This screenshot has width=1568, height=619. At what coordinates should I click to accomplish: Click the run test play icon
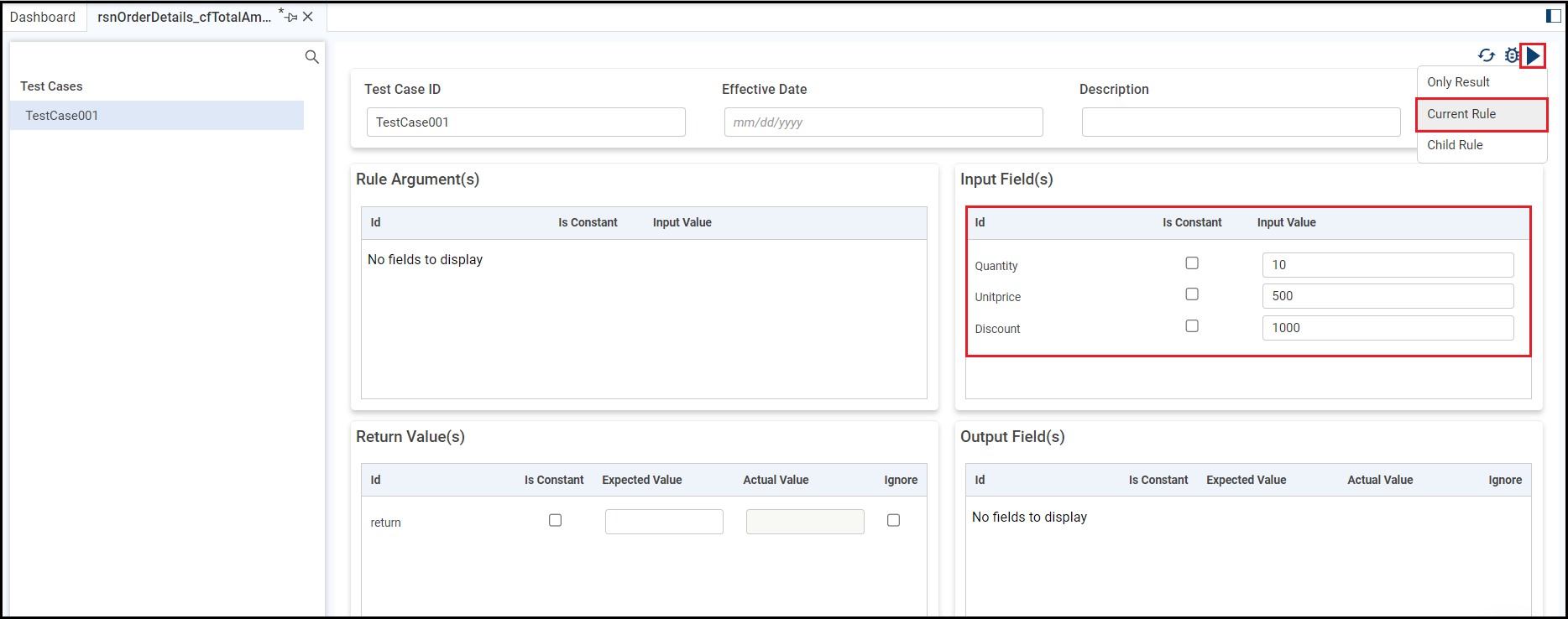click(1533, 56)
